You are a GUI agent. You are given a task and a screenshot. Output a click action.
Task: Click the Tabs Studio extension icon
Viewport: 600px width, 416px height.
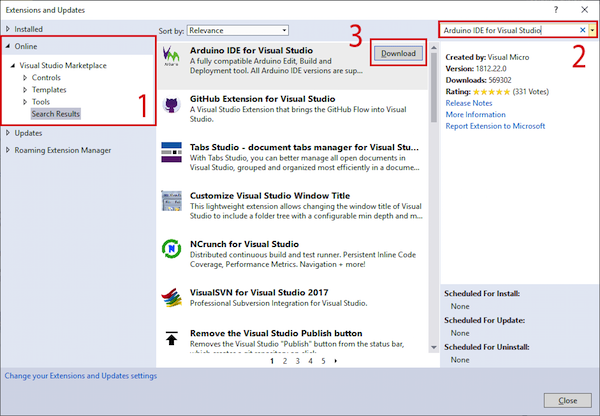171,152
